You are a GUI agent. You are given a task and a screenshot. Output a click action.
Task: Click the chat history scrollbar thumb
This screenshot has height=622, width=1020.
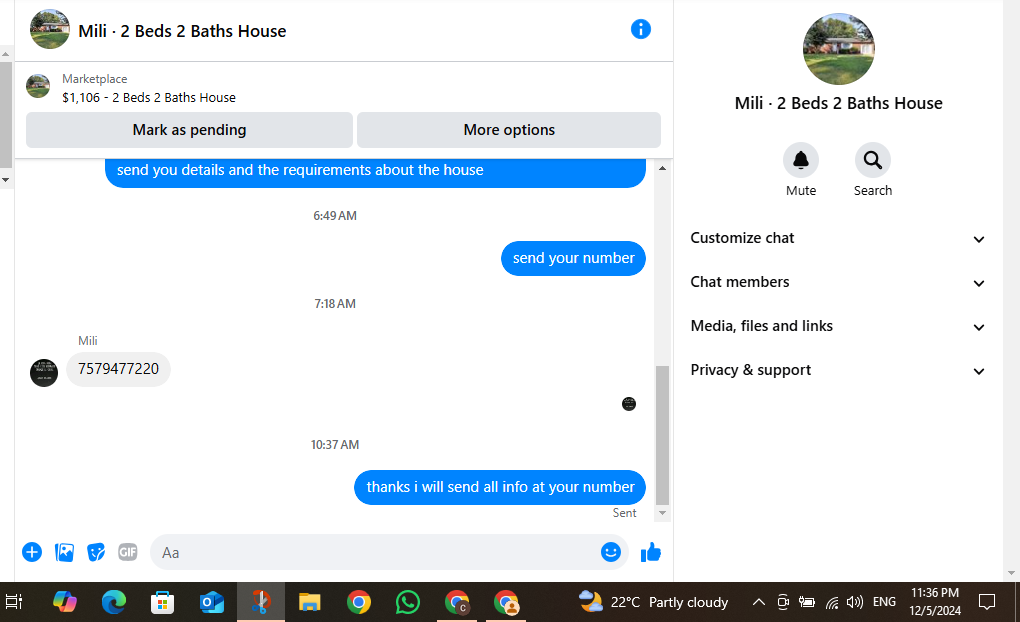coord(662,435)
